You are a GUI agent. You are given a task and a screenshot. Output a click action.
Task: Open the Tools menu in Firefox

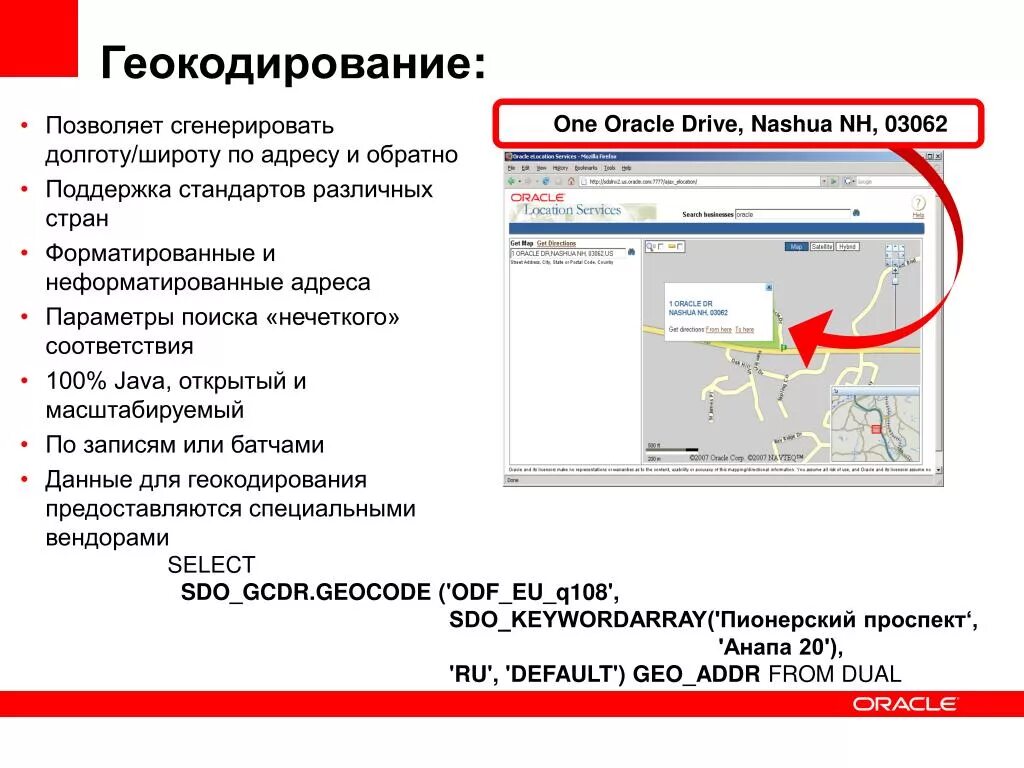(609, 168)
